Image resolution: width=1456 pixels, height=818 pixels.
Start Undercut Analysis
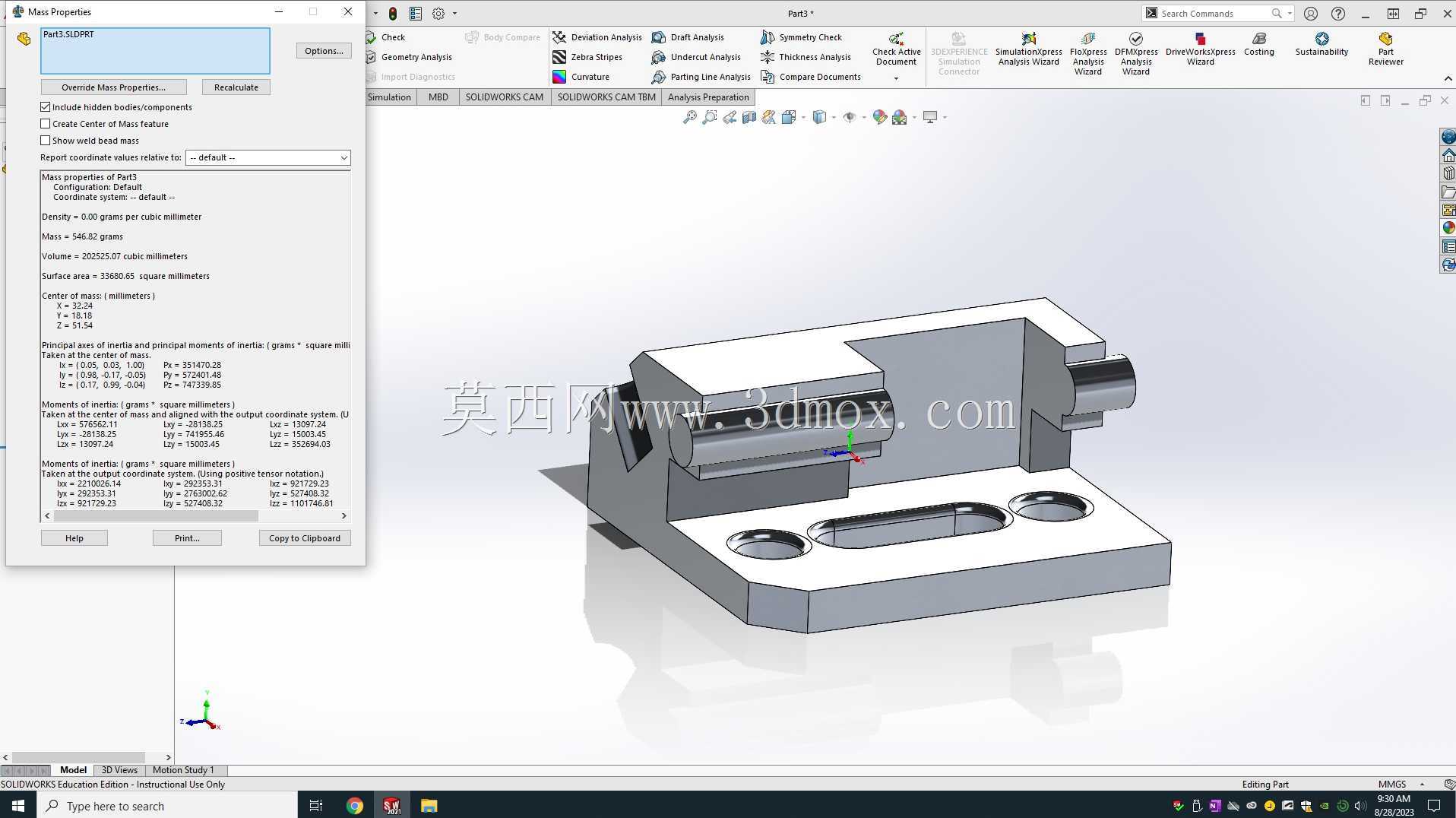pos(696,57)
